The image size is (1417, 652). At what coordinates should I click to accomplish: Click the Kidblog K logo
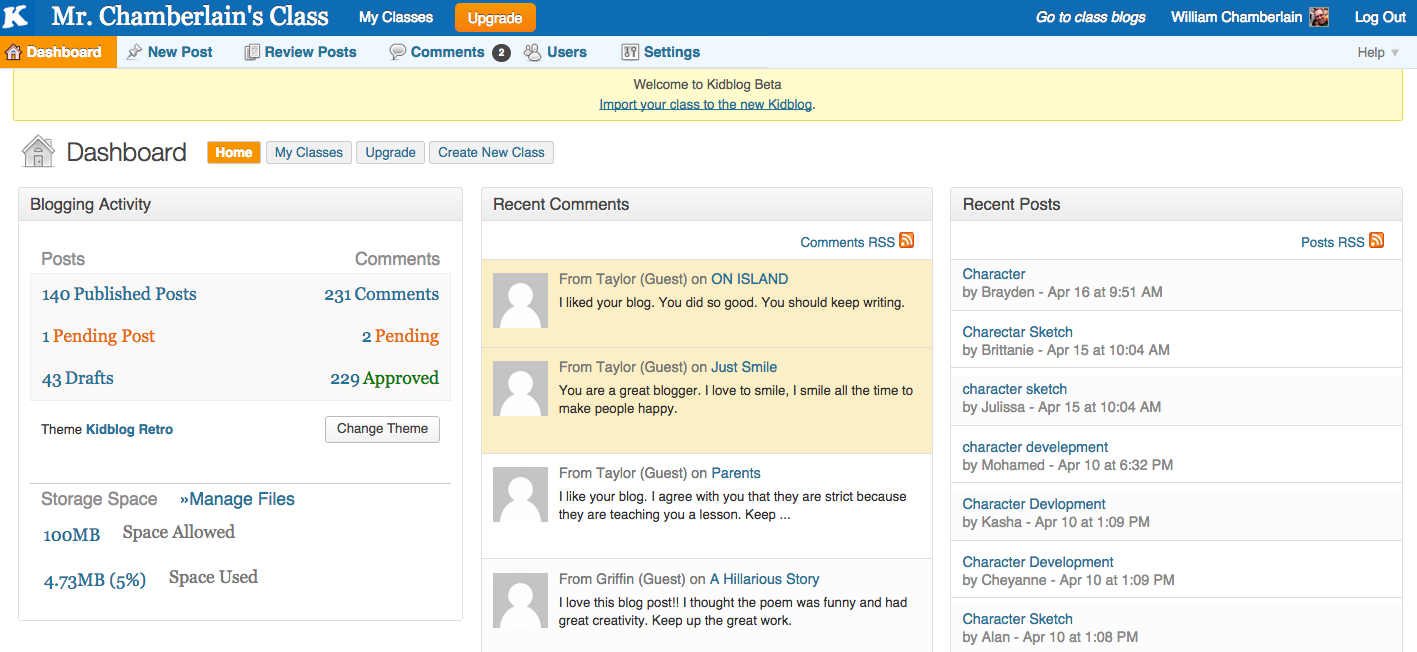pyautogui.click(x=14, y=16)
